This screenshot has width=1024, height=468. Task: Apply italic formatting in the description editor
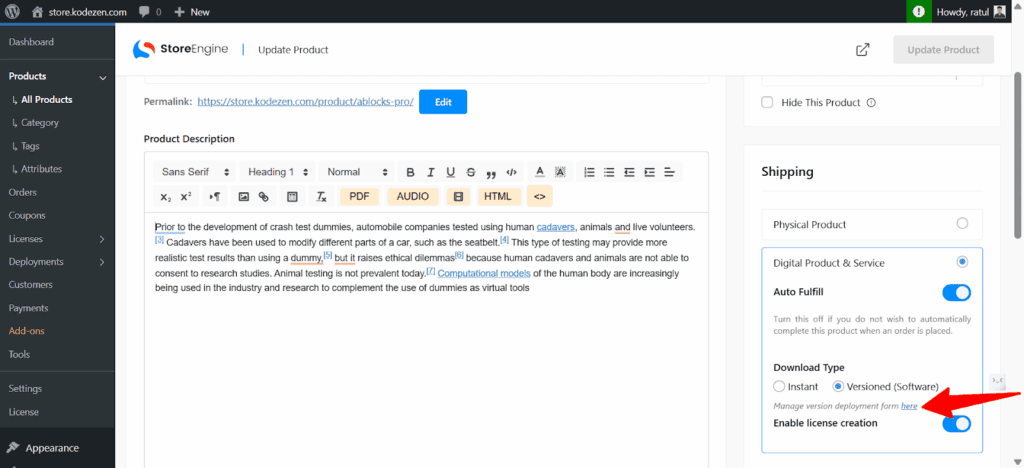point(430,172)
